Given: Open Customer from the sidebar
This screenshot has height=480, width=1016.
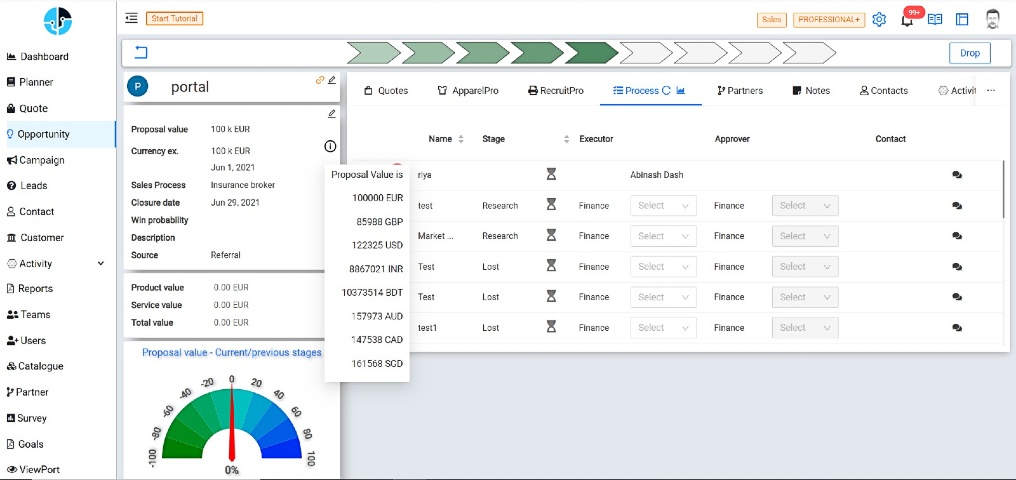Looking at the screenshot, I should pyautogui.click(x=35, y=238).
